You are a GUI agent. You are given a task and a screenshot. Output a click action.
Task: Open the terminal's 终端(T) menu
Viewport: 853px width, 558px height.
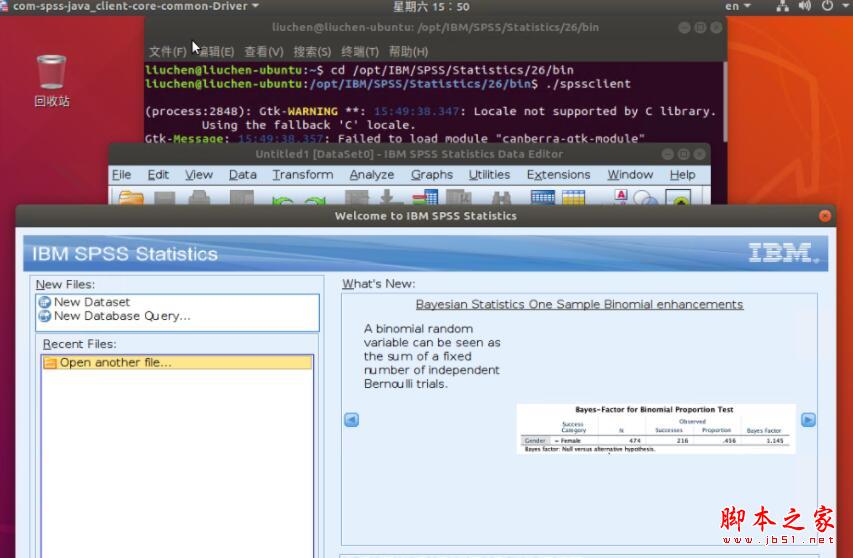pos(360,52)
